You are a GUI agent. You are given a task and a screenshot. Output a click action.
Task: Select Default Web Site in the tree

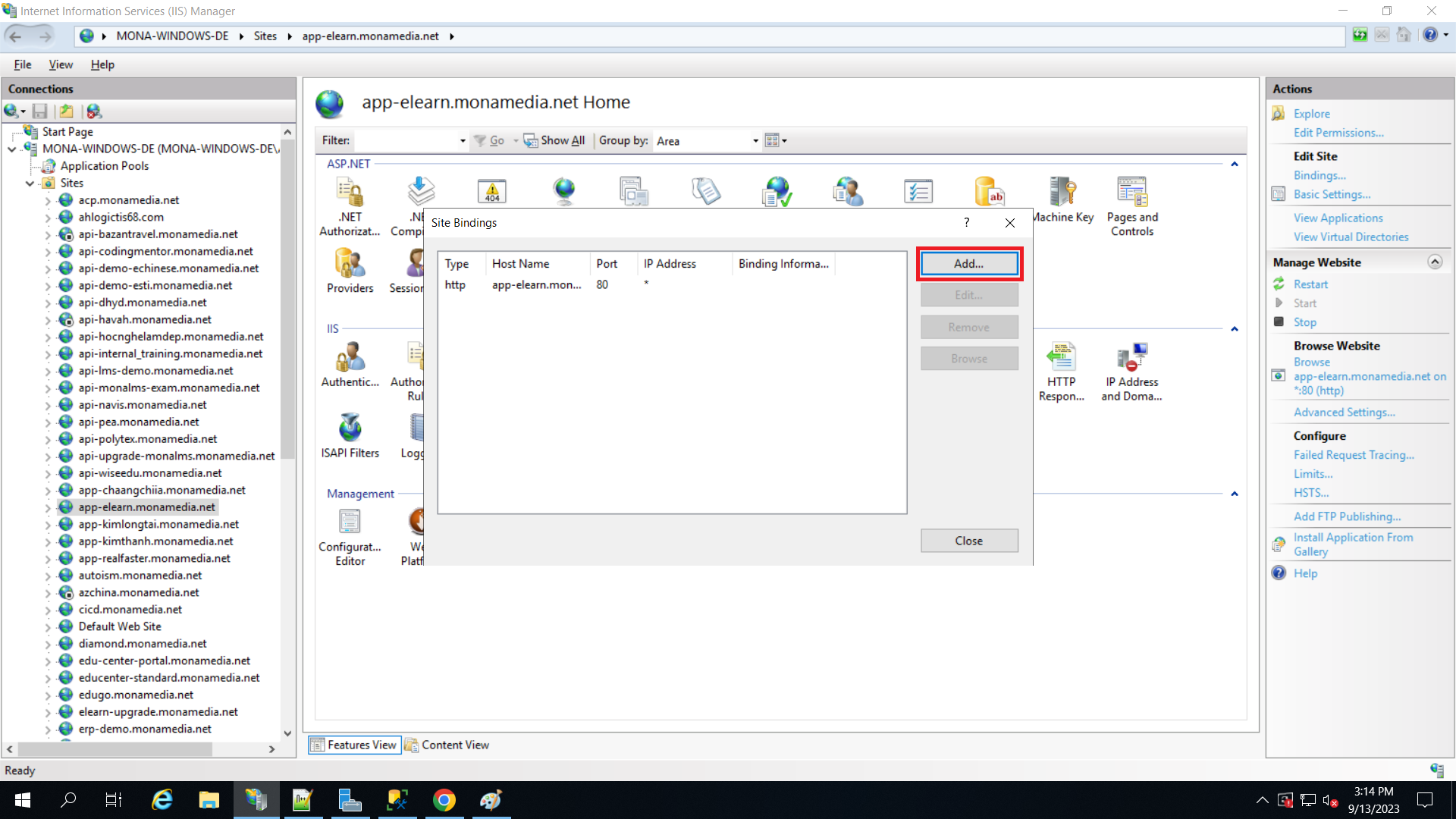pos(120,626)
